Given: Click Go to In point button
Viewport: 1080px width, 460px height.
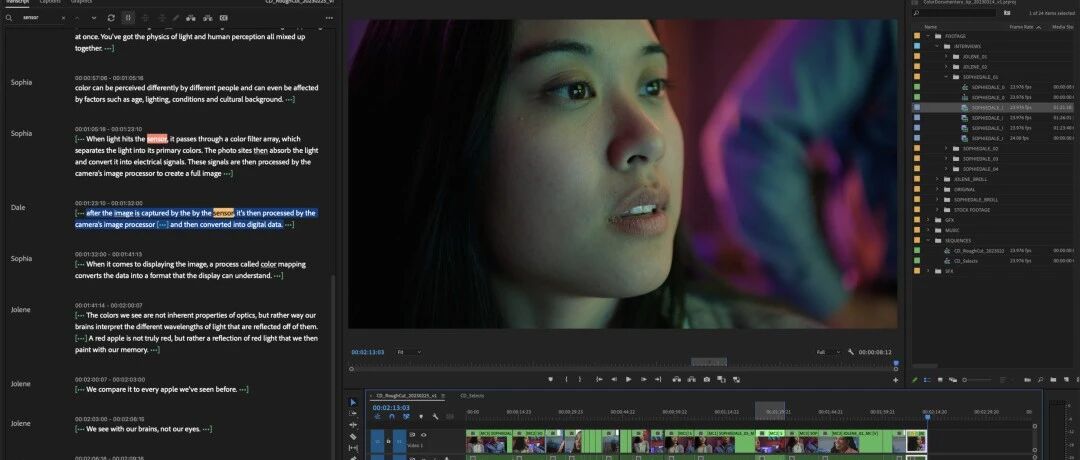Looking at the screenshot, I should pyautogui.click(x=599, y=379).
